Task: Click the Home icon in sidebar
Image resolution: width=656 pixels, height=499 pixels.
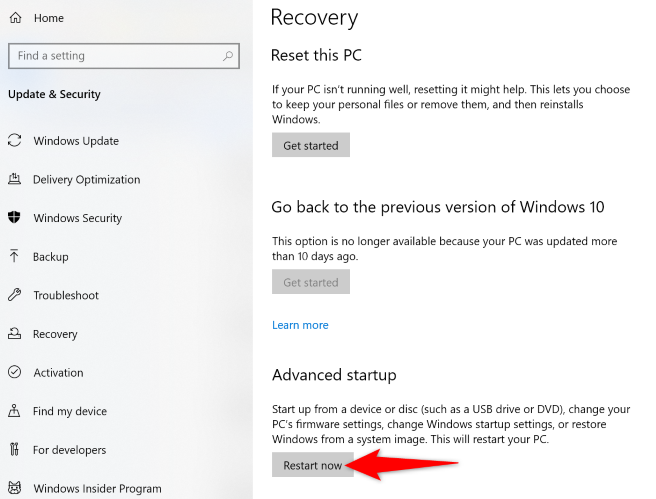Action: (14, 18)
